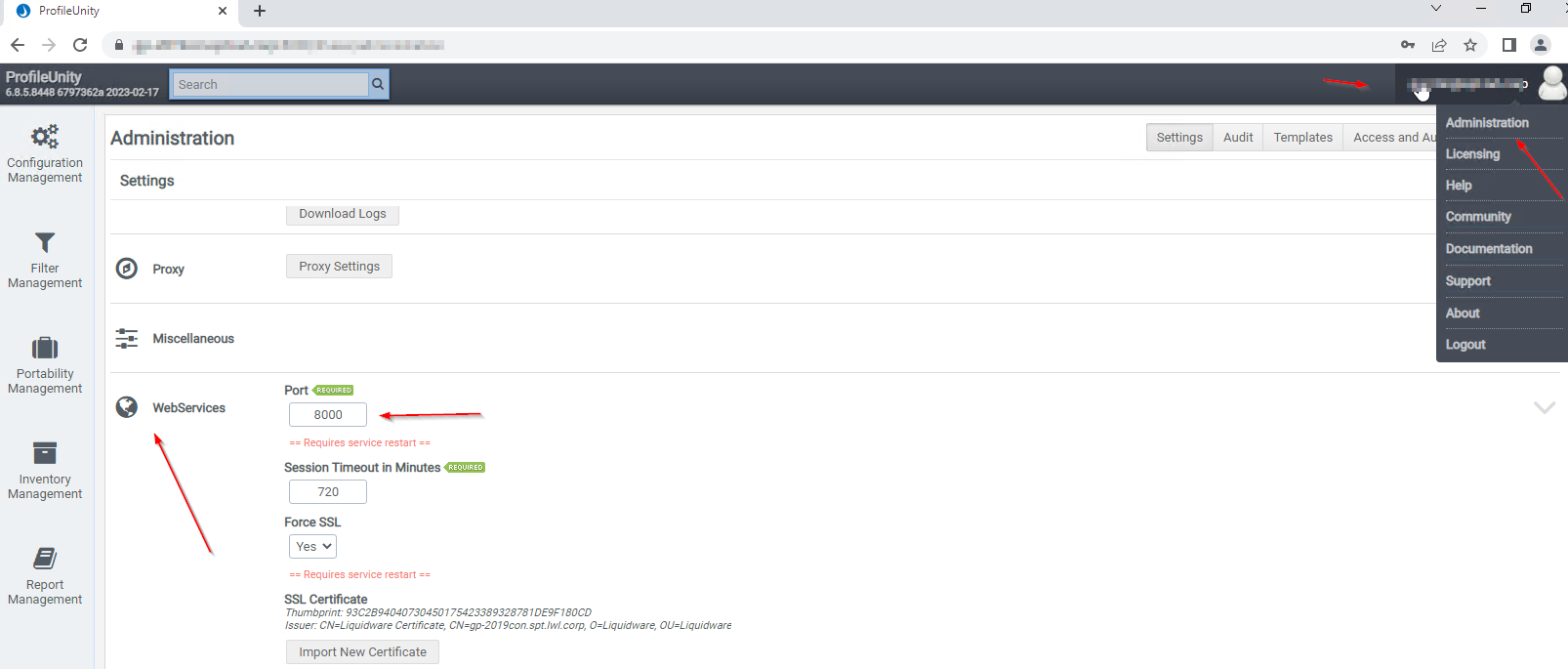Select Documentation from user menu
Screen dimensions: 1568x669
1489,249
